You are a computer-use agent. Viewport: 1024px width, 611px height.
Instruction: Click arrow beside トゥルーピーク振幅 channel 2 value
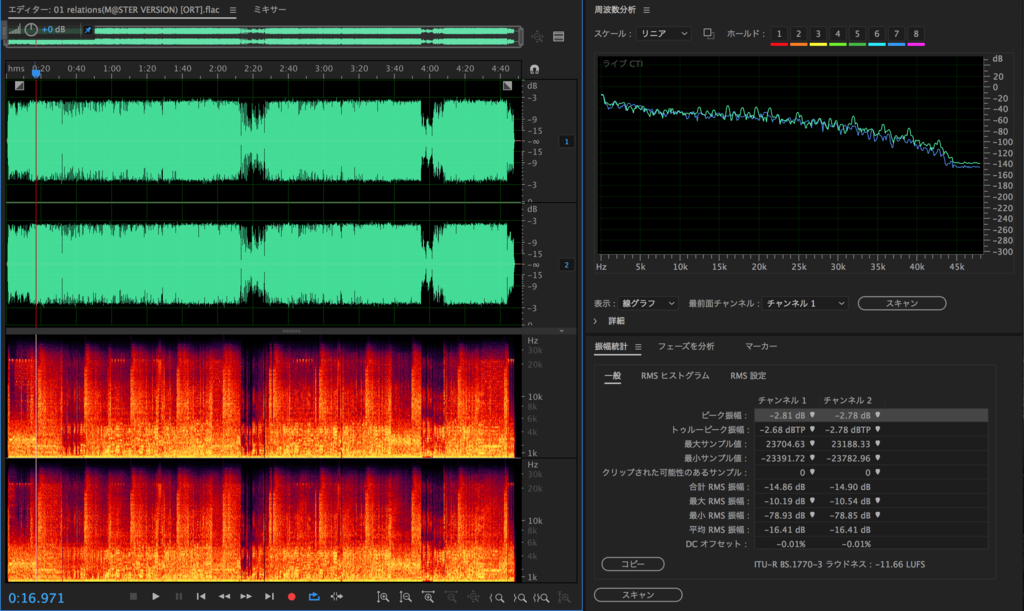point(878,430)
